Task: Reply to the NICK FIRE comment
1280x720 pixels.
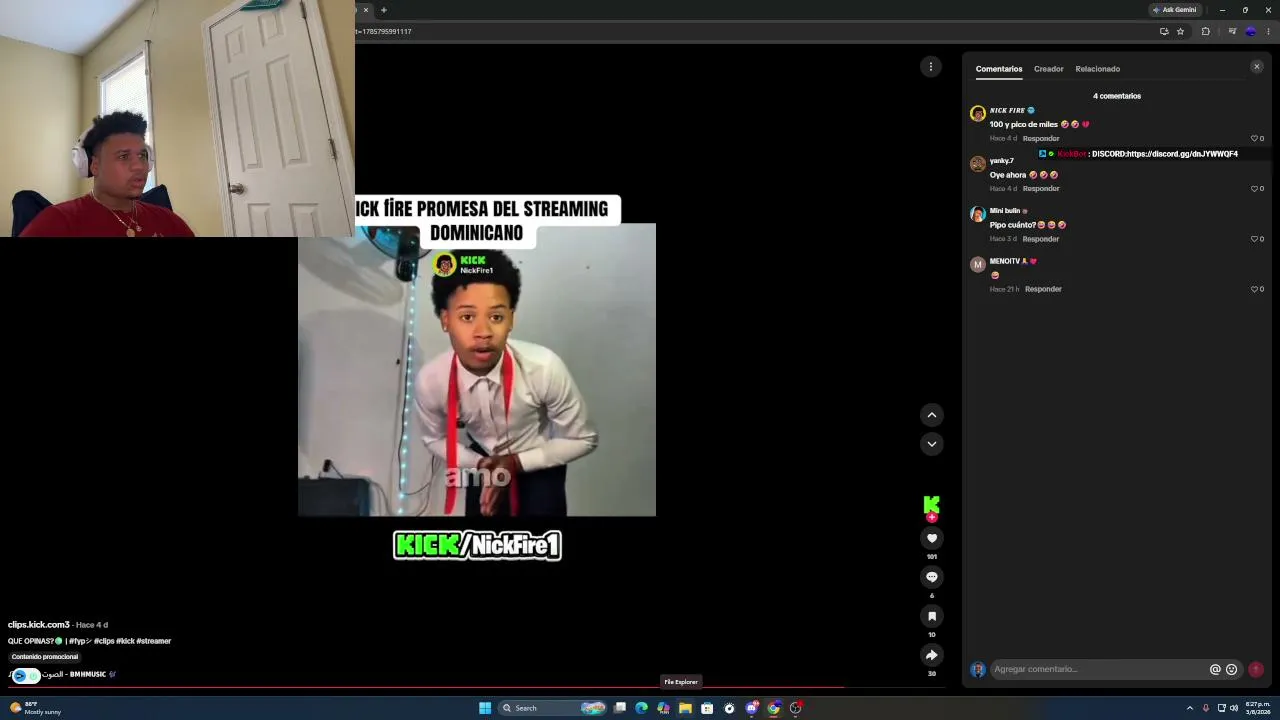Action: click(1041, 139)
